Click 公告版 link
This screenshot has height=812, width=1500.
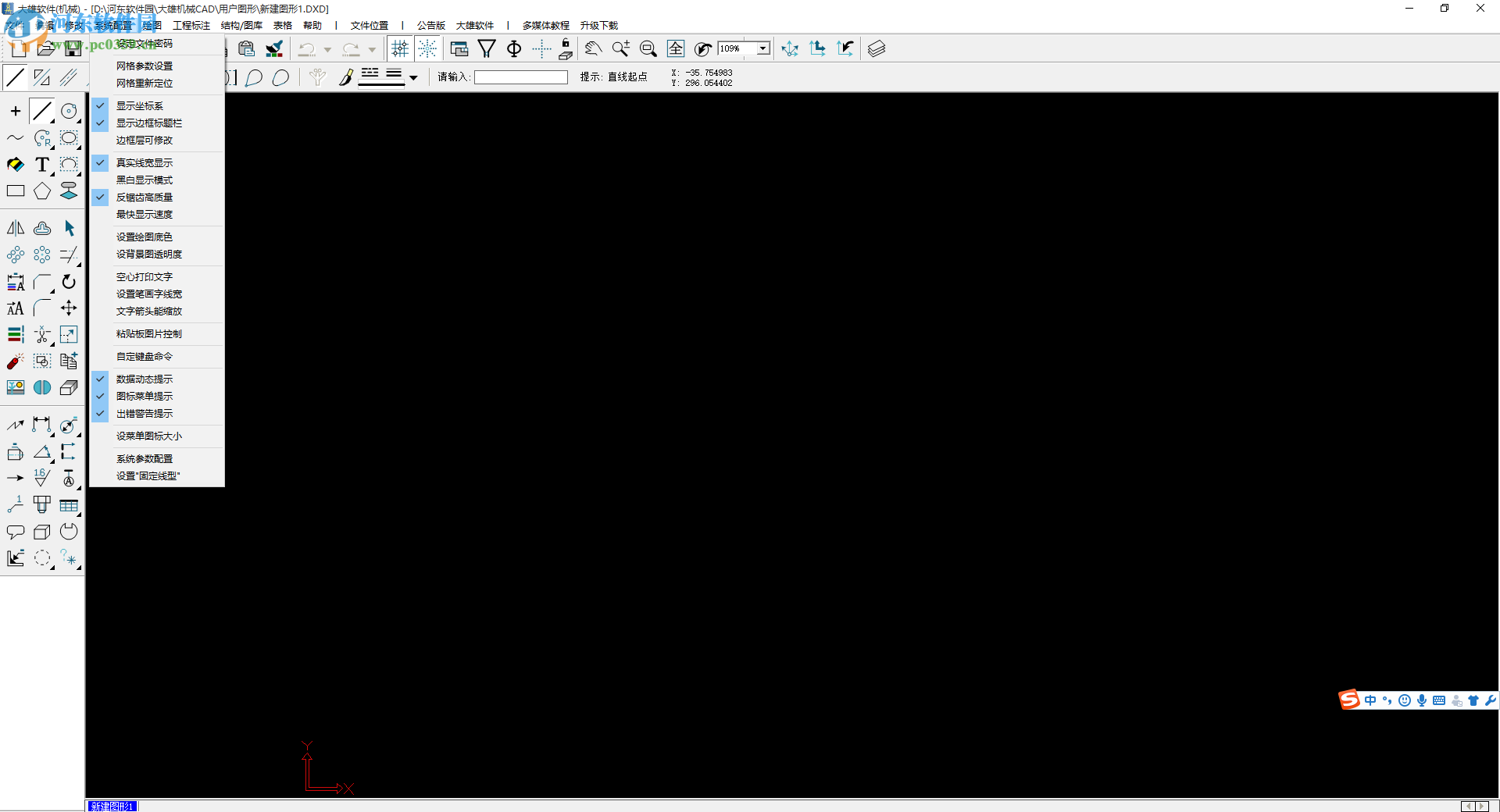coord(431,26)
